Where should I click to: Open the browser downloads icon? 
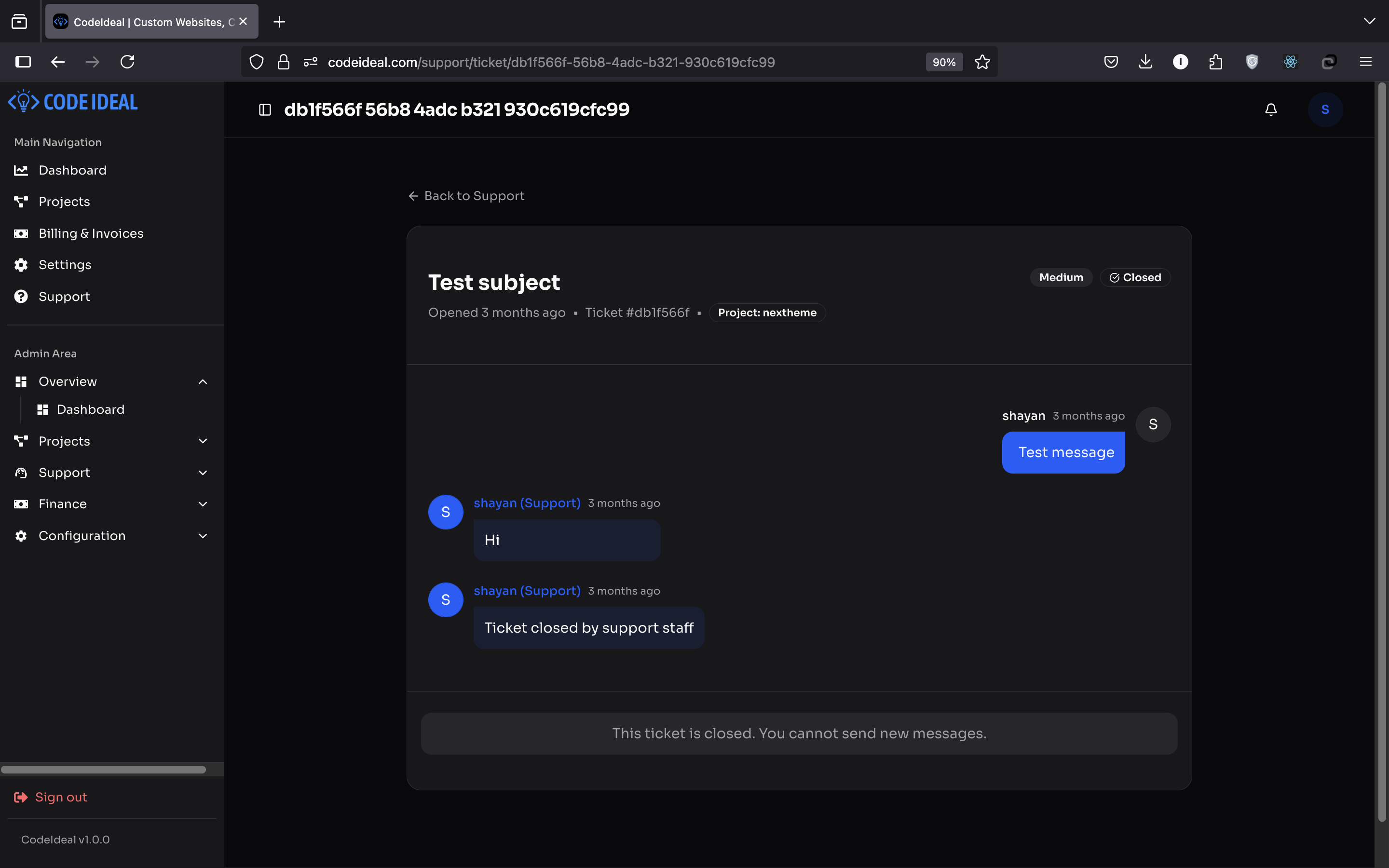pos(1145,62)
